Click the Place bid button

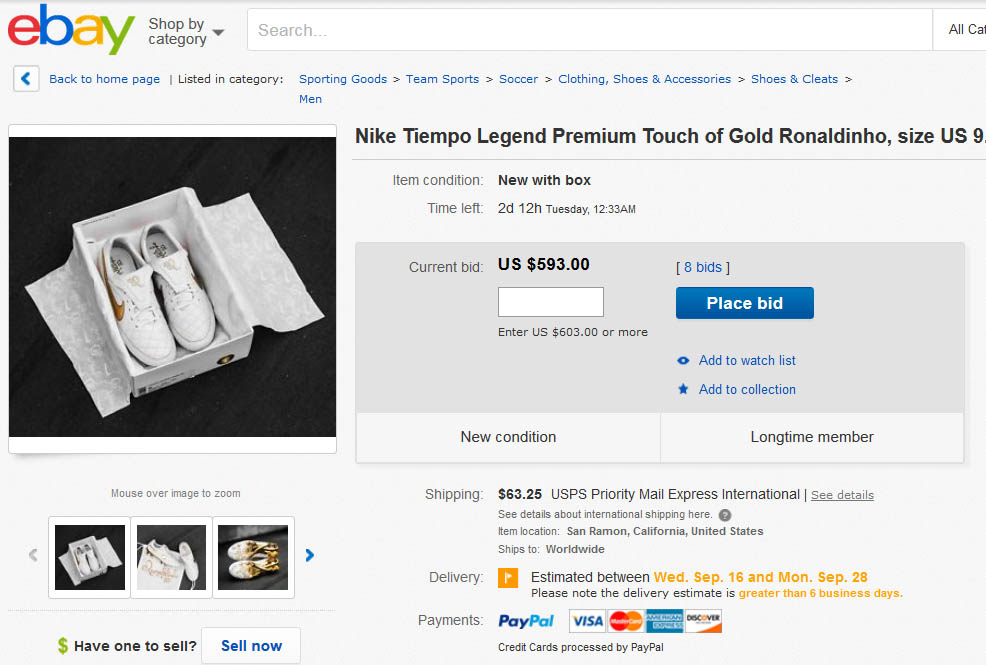(744, 302)
